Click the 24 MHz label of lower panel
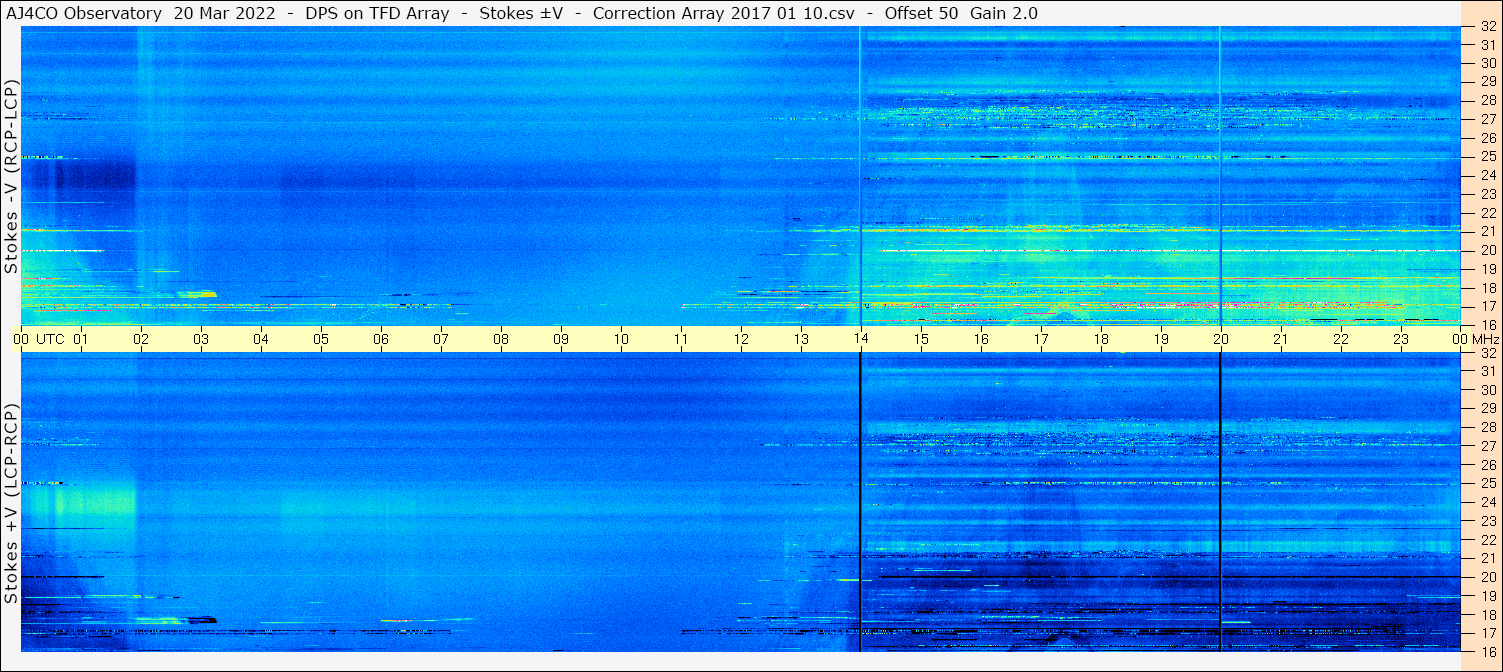This screenshot has height=672, width=1503. pyautogui.click(x=1487, y=502)
